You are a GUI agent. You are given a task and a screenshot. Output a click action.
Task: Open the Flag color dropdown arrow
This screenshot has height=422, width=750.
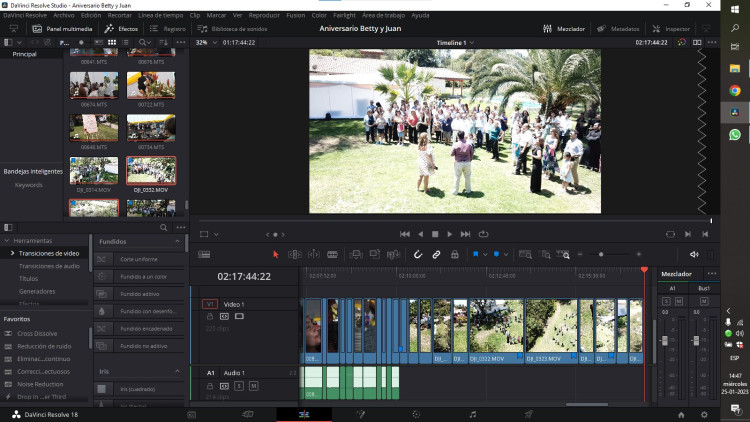[485, 255]
